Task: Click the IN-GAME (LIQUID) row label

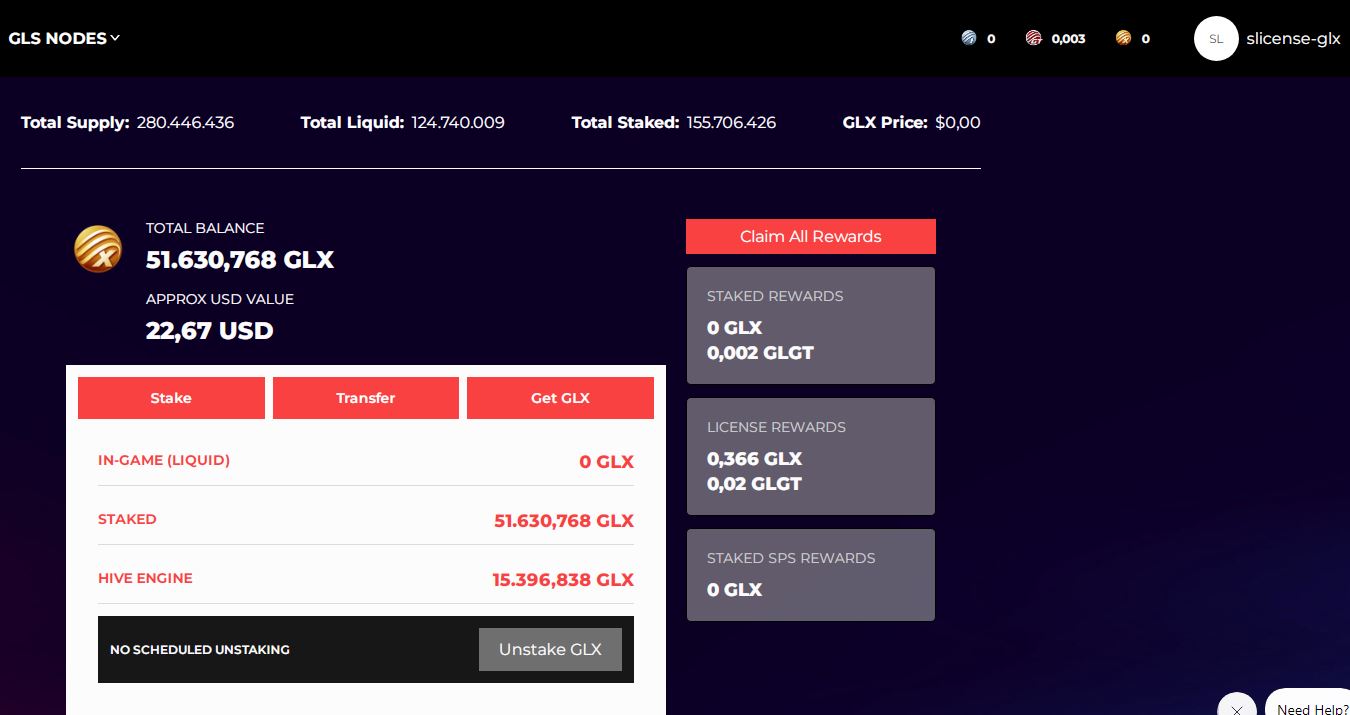Action: 164,460
